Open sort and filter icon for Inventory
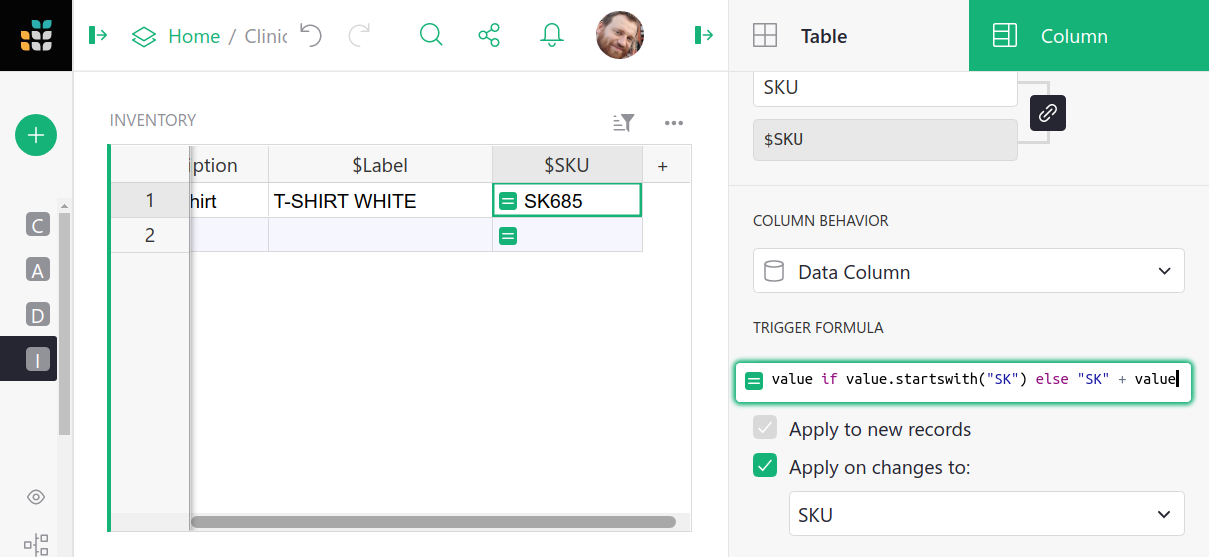This screenshot has width=1209, height=557. click(624, 123)
